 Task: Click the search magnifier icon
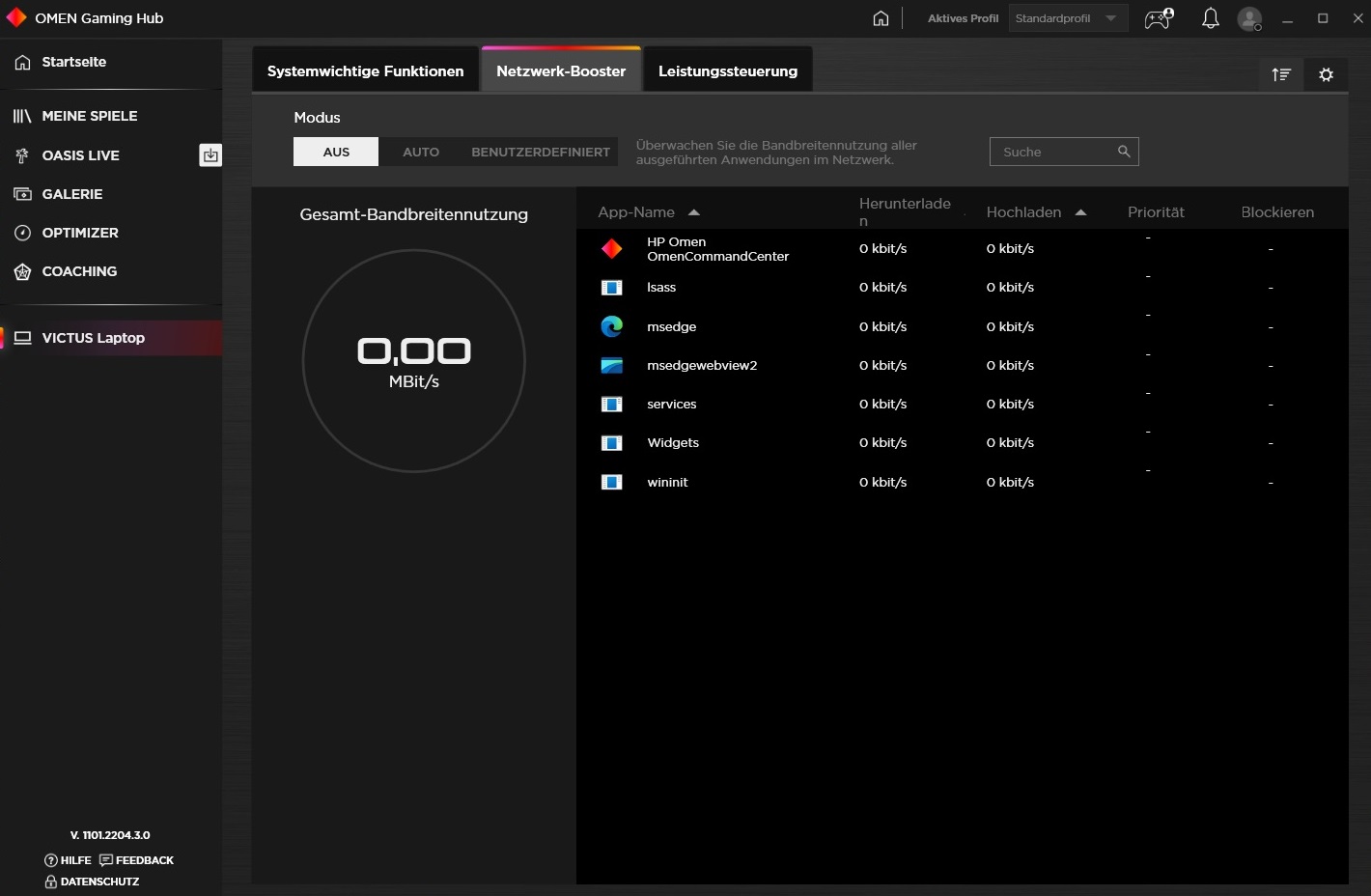click(x=1124, y=152)
